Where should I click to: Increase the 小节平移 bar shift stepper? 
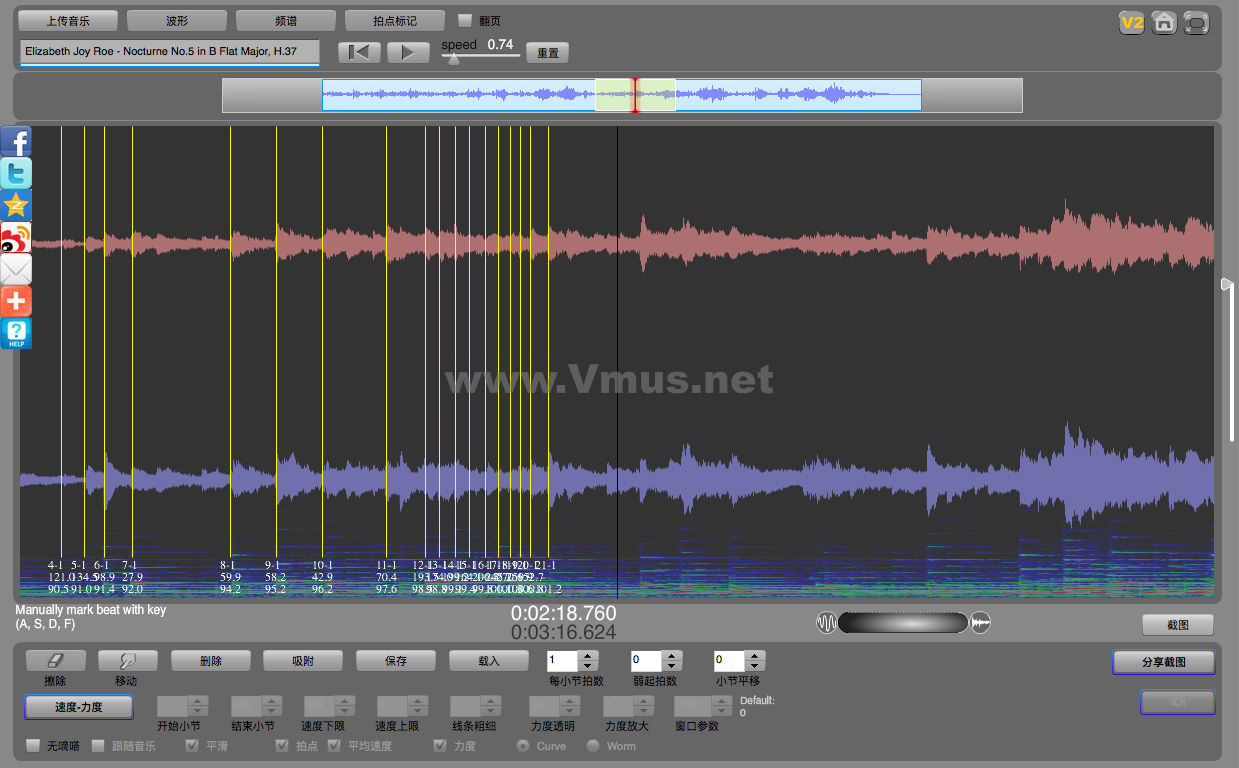tap(754, 656)
